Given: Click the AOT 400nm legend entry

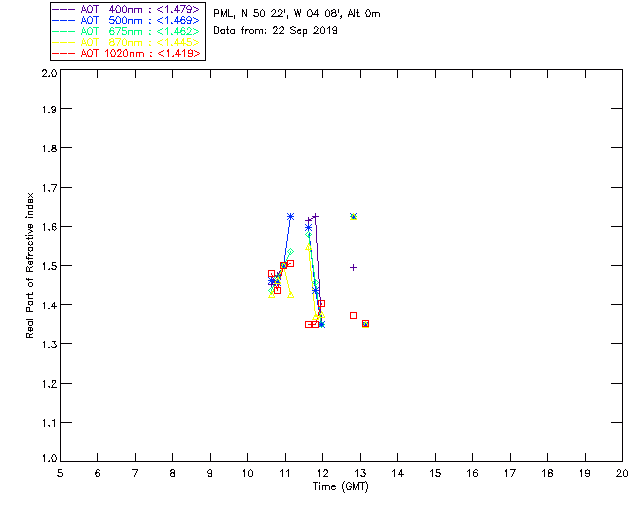Looking at the screenshot, I should point(126,9).
